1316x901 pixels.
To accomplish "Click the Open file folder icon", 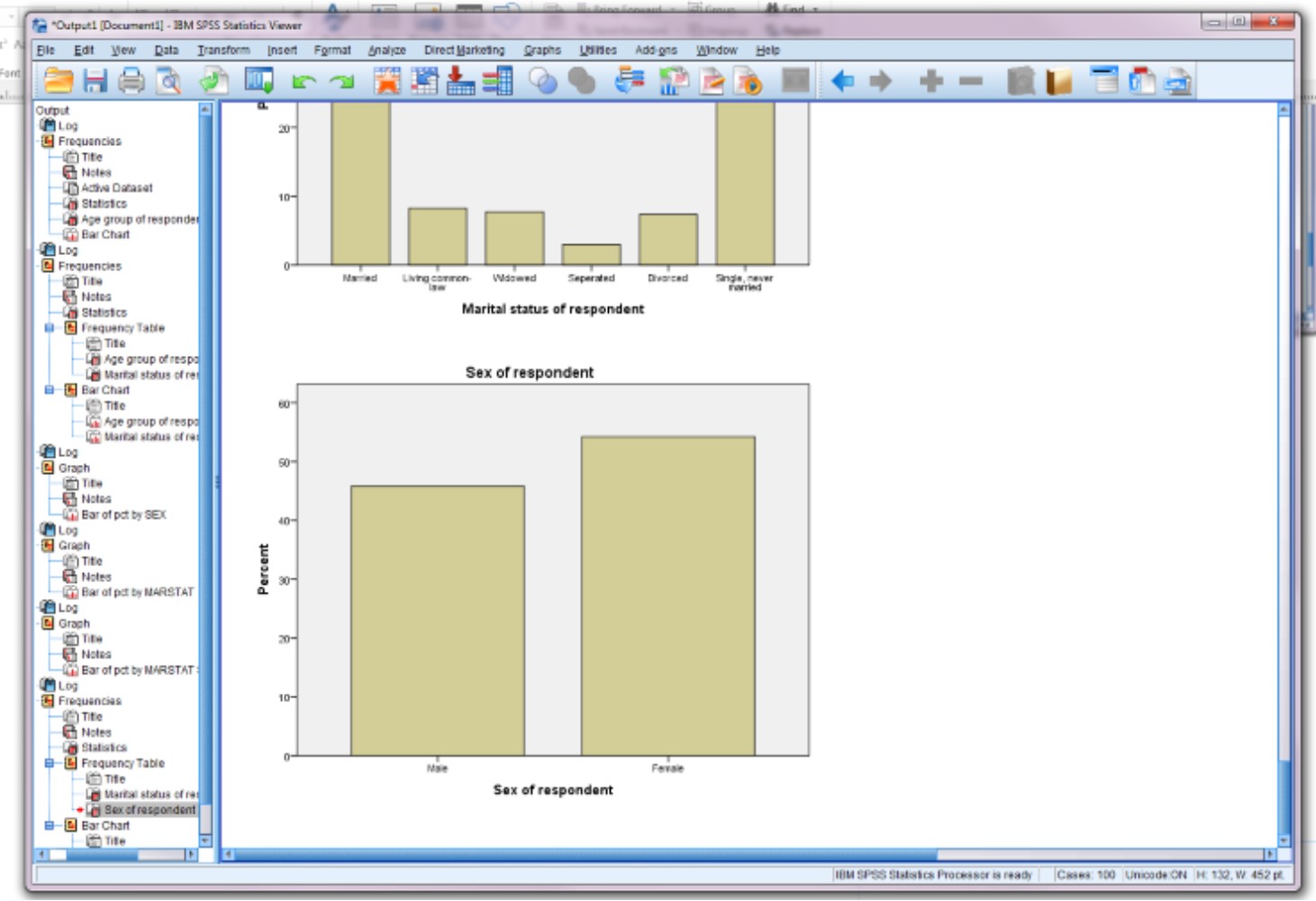I will (x=59, y=81).
